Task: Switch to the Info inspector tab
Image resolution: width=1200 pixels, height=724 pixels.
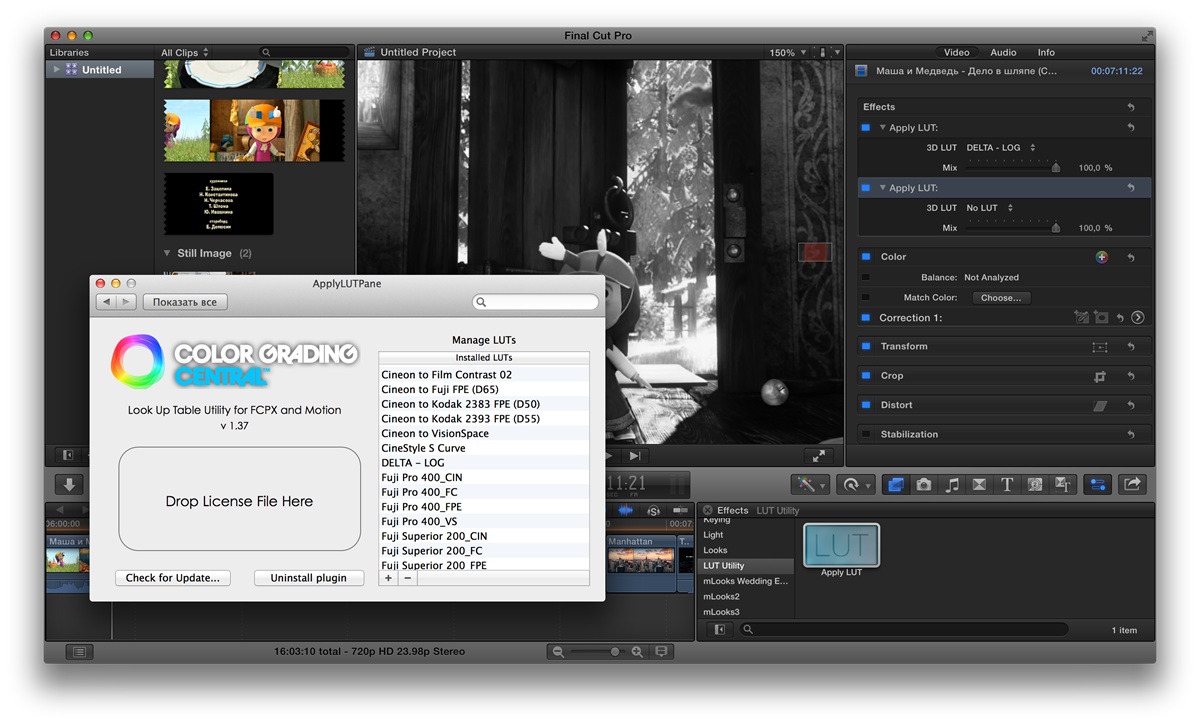Action: pos(1046,52)
